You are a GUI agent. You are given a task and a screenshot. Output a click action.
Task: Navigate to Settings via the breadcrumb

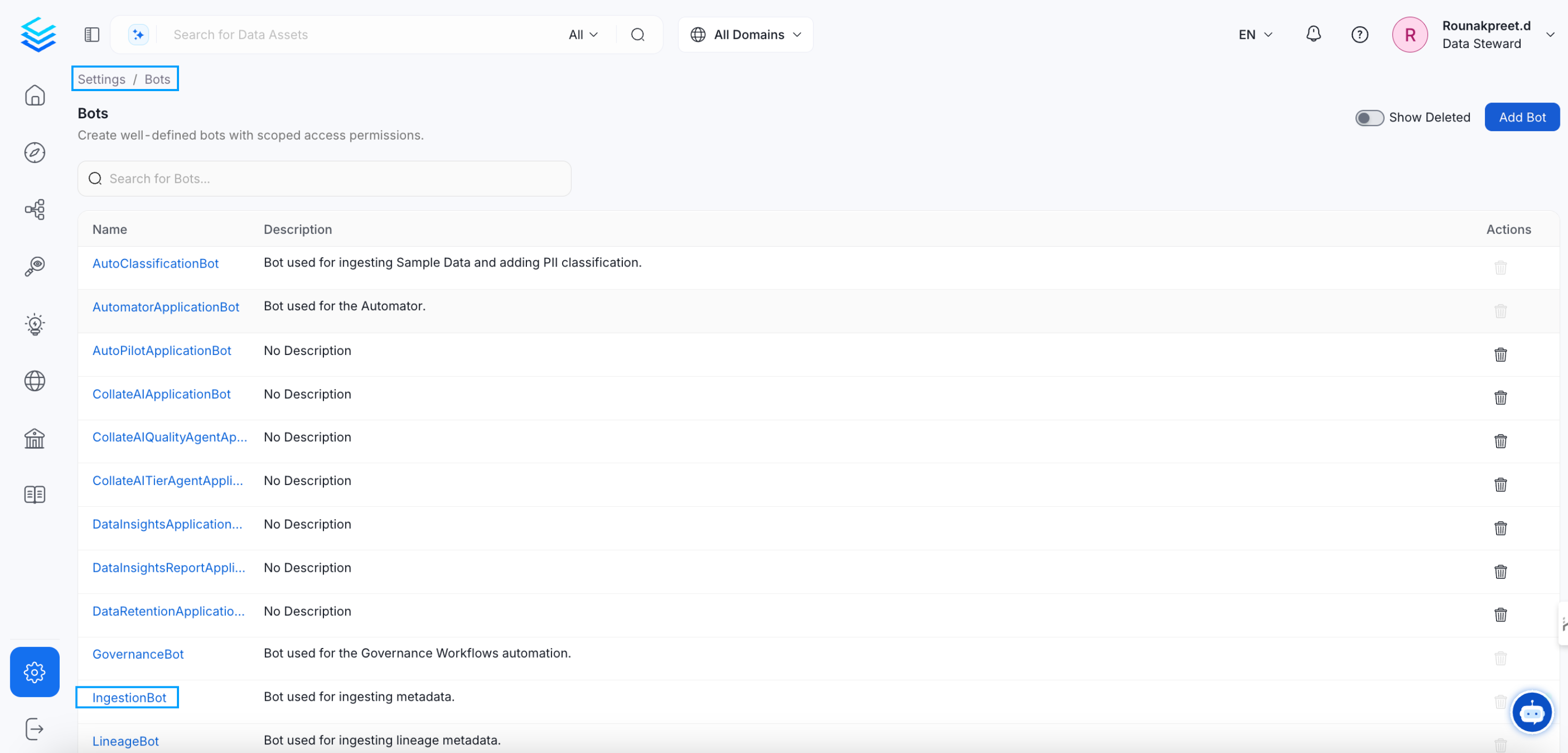pos(101,78)
